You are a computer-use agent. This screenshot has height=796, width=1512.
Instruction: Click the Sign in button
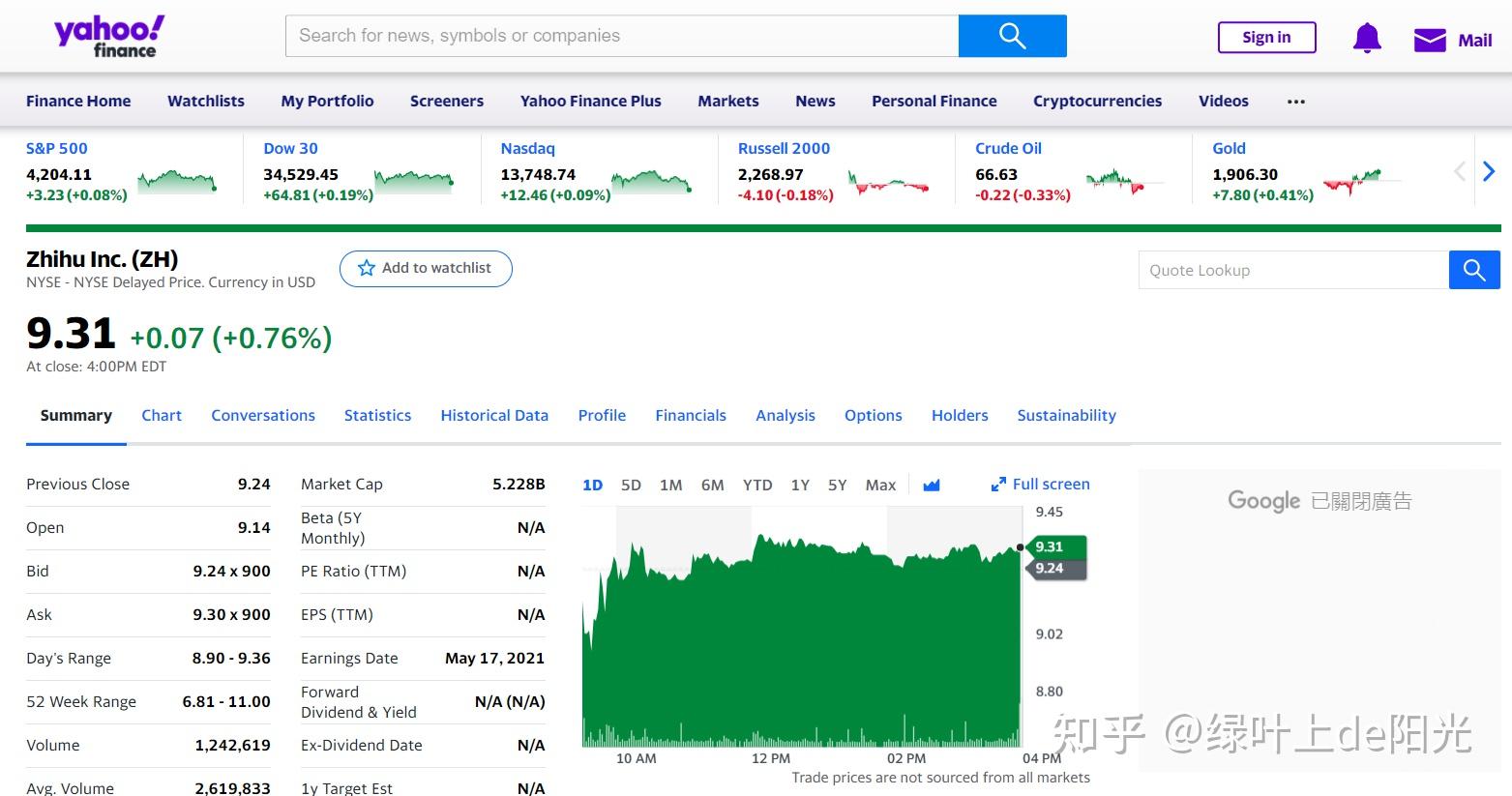(1267, 38)
